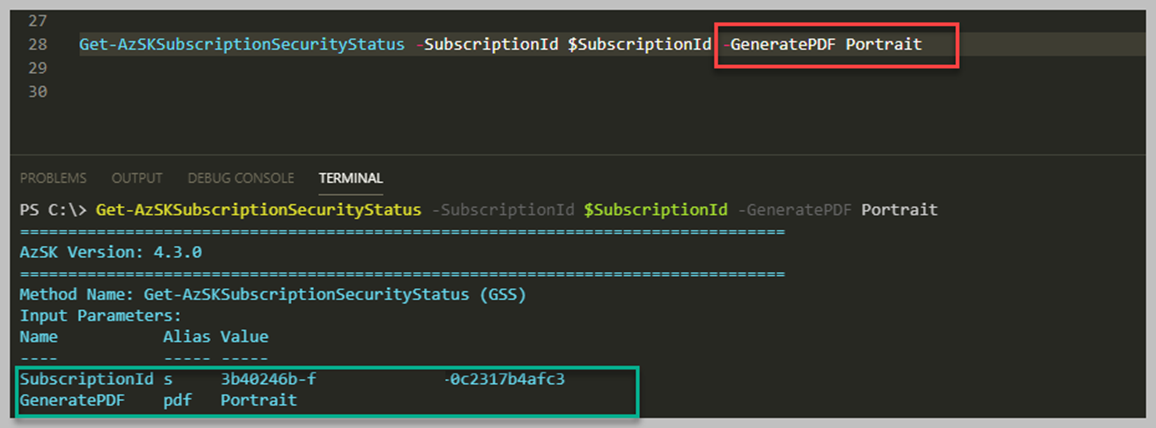
Task: Activate the TERMINAL tab
Action: coord(351,178)
